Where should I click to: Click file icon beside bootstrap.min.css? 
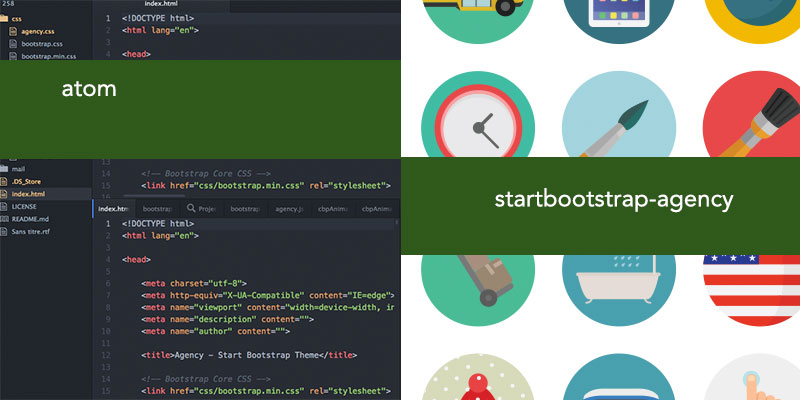pos(13,56)
